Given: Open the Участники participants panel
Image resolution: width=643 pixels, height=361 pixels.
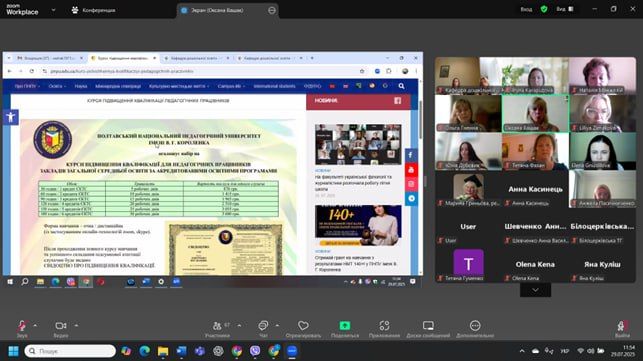Looking at the screenshot, I should coord(217,329).
